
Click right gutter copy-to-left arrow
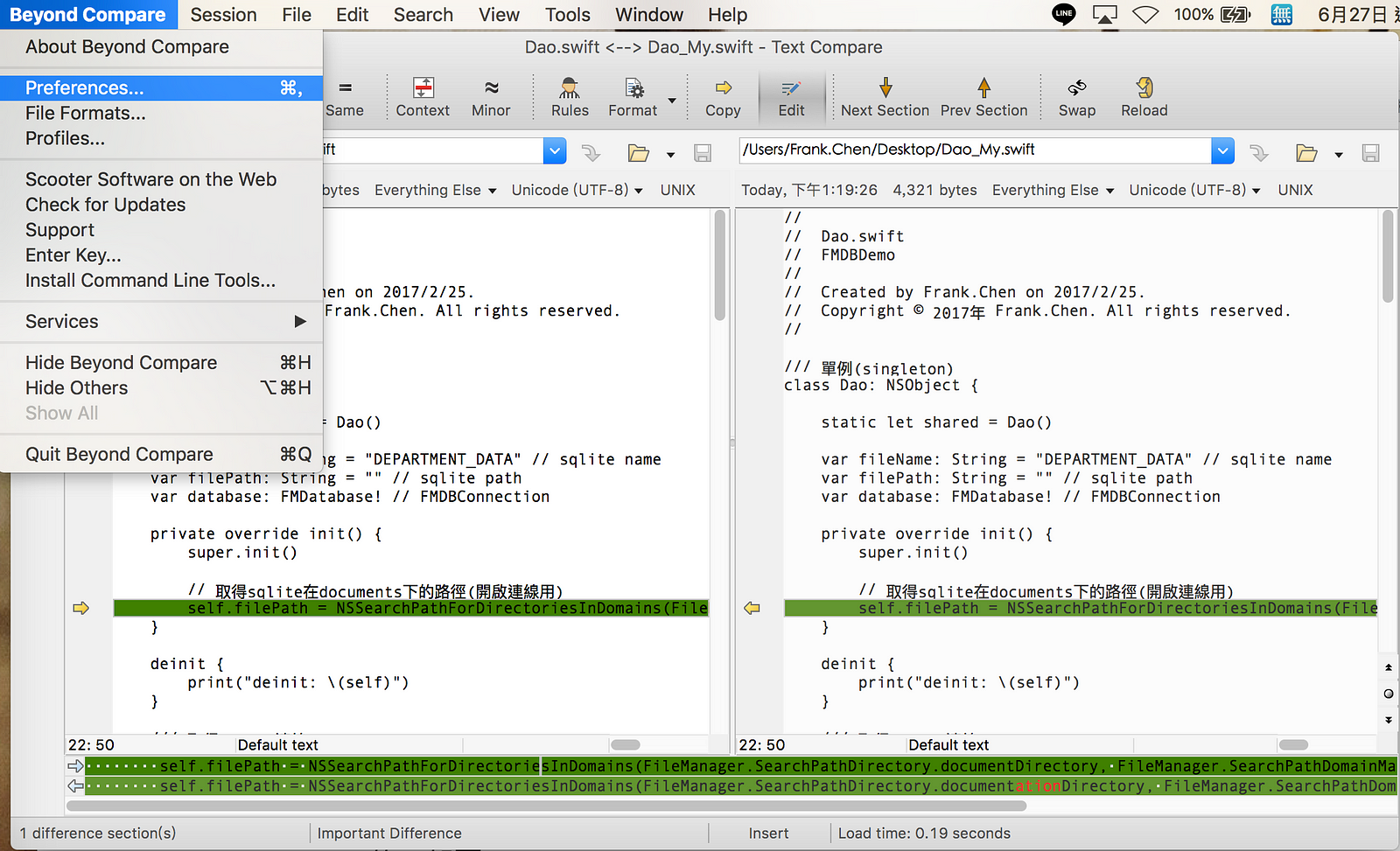(752, 608)
